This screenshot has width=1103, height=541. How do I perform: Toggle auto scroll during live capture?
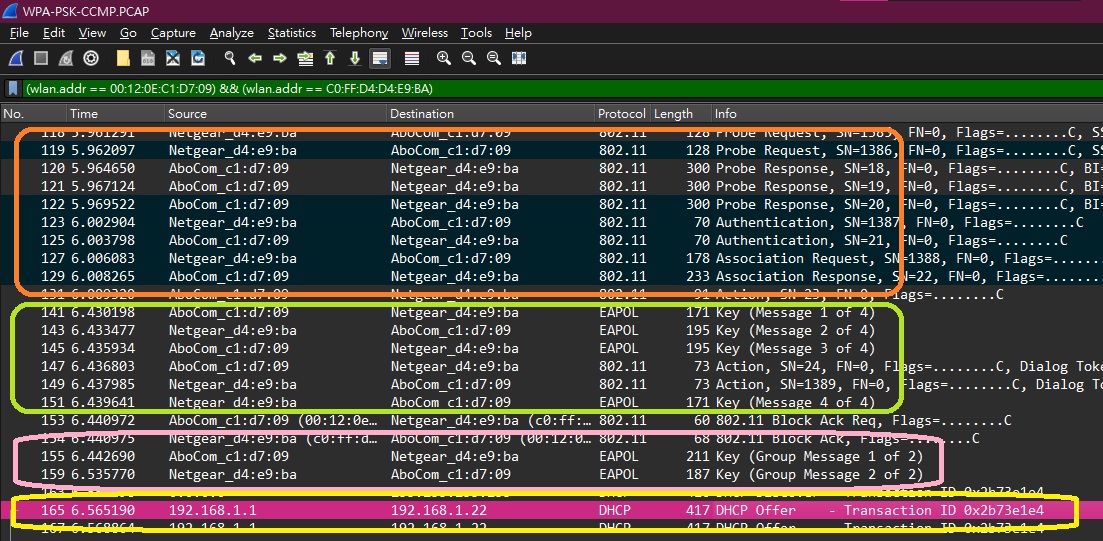(x=380, y=58)
